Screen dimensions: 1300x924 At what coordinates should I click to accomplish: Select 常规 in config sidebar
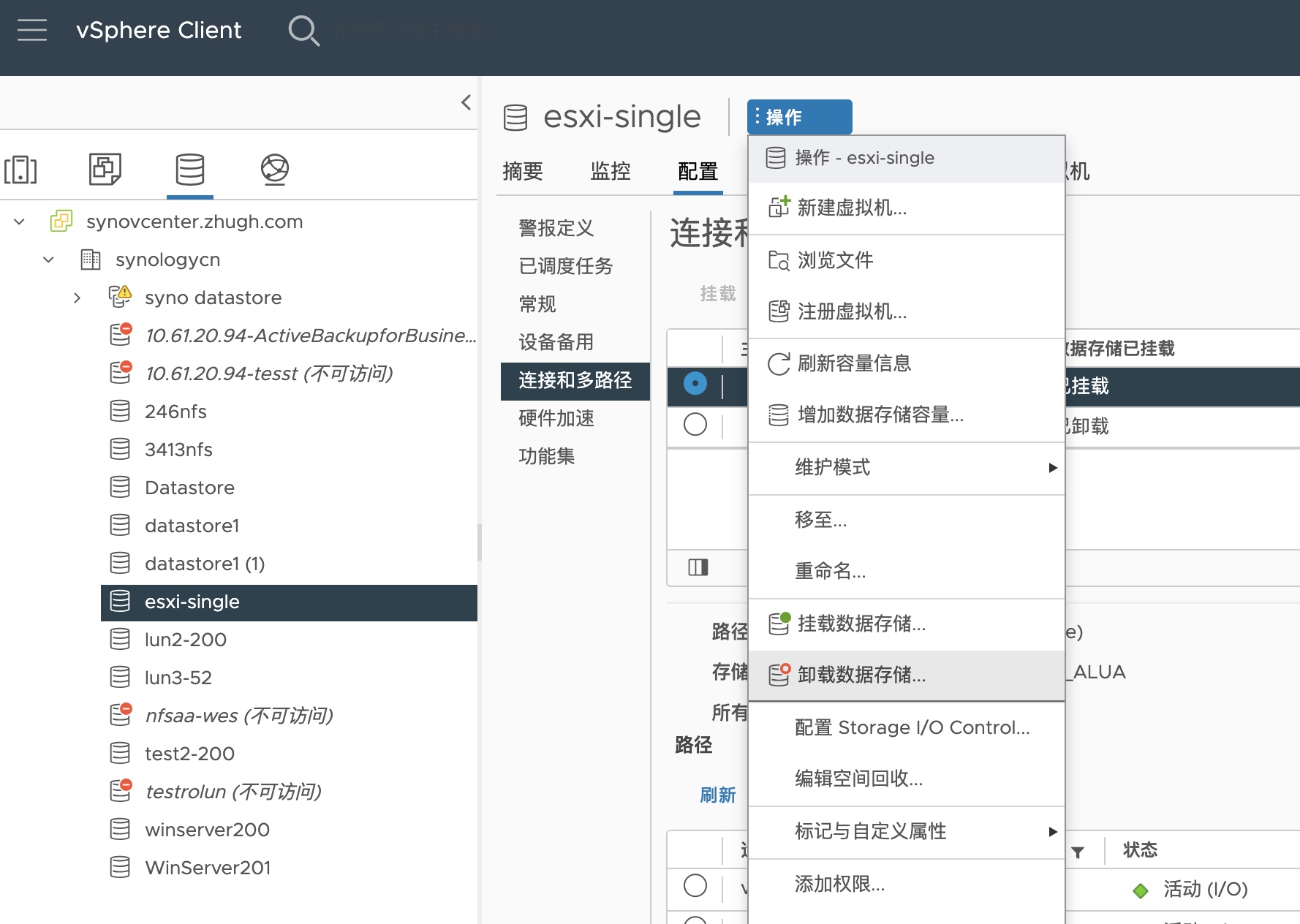pos(537,304)
